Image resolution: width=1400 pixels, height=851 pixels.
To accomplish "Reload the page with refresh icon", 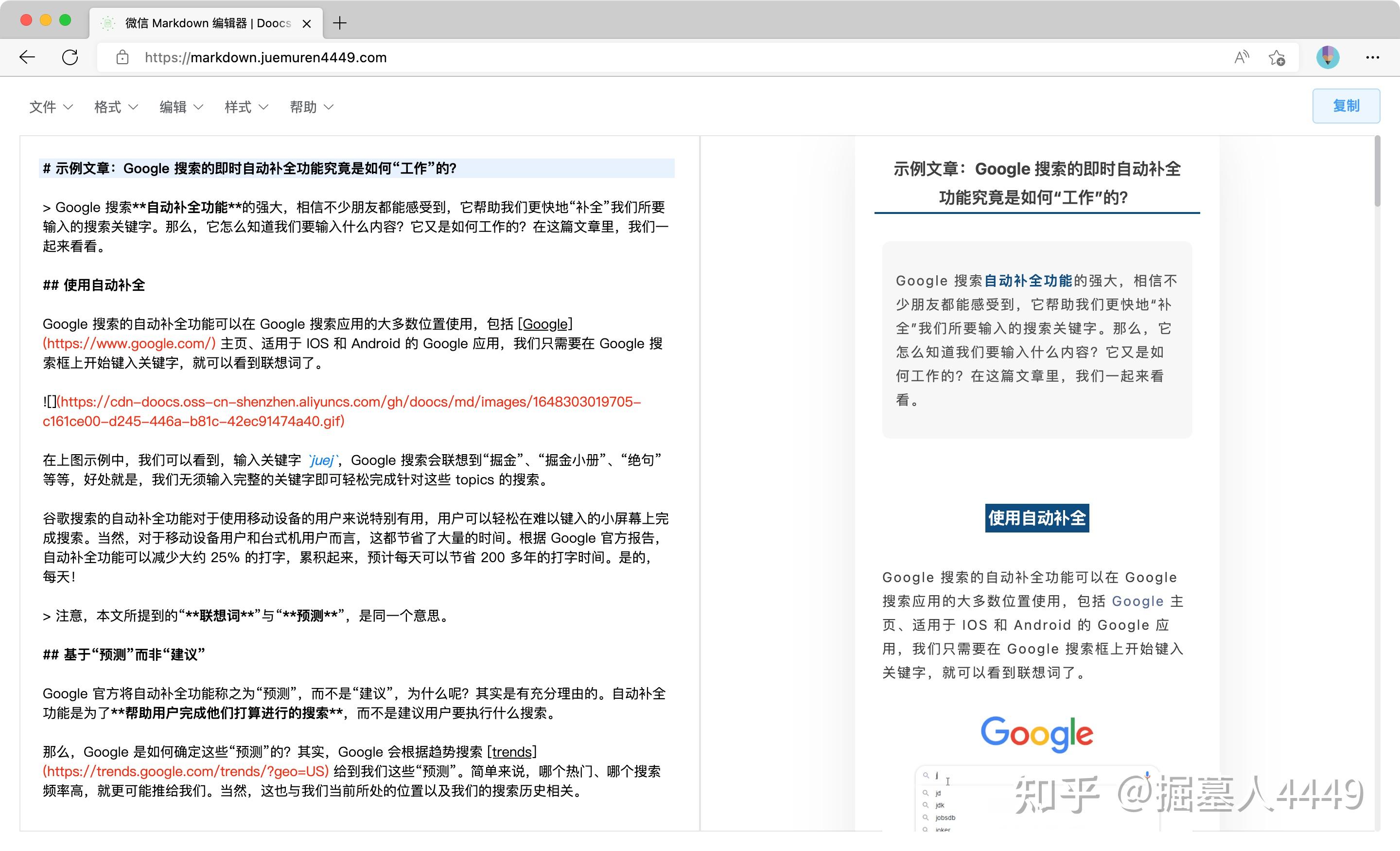I will click(70, 57).
